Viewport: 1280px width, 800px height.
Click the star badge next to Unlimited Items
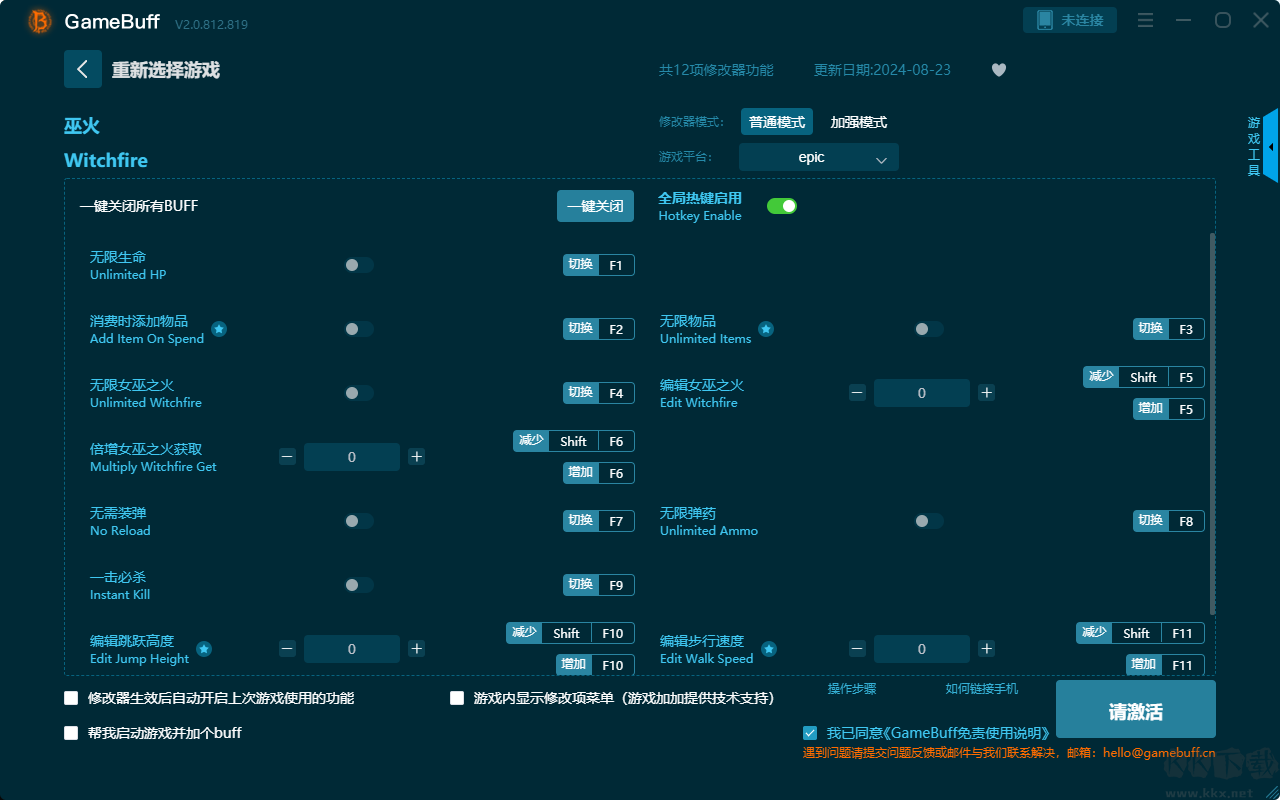click(x=766, y=329)
